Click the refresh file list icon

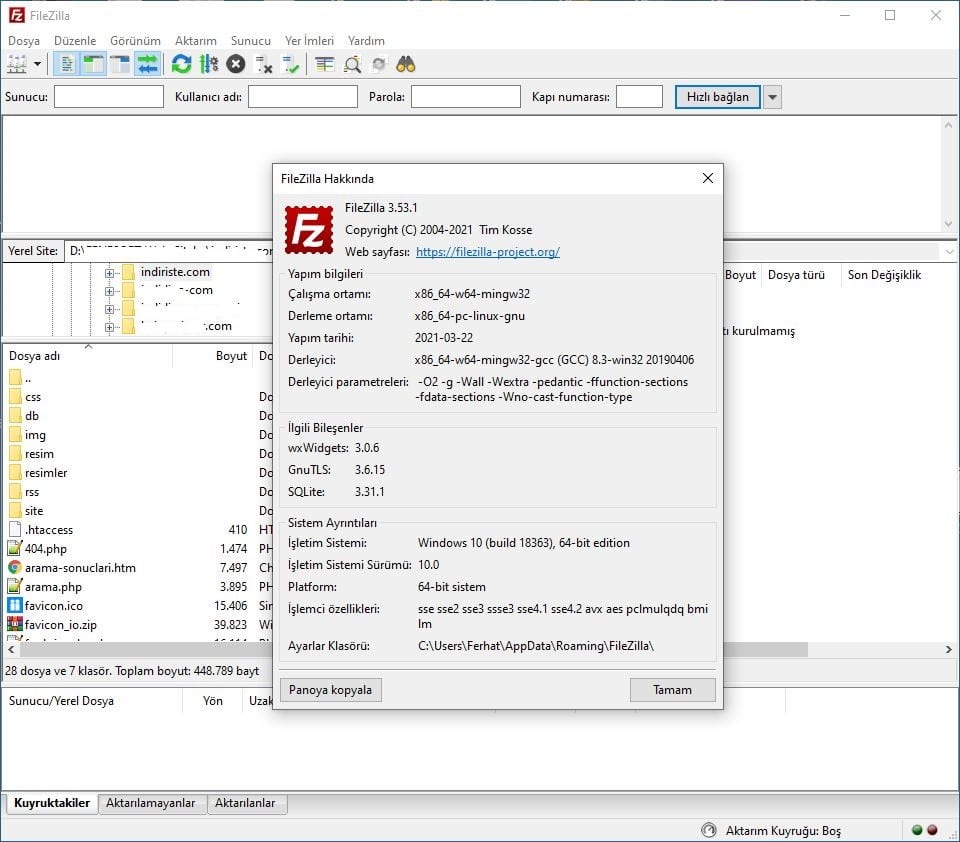point(181,64)
